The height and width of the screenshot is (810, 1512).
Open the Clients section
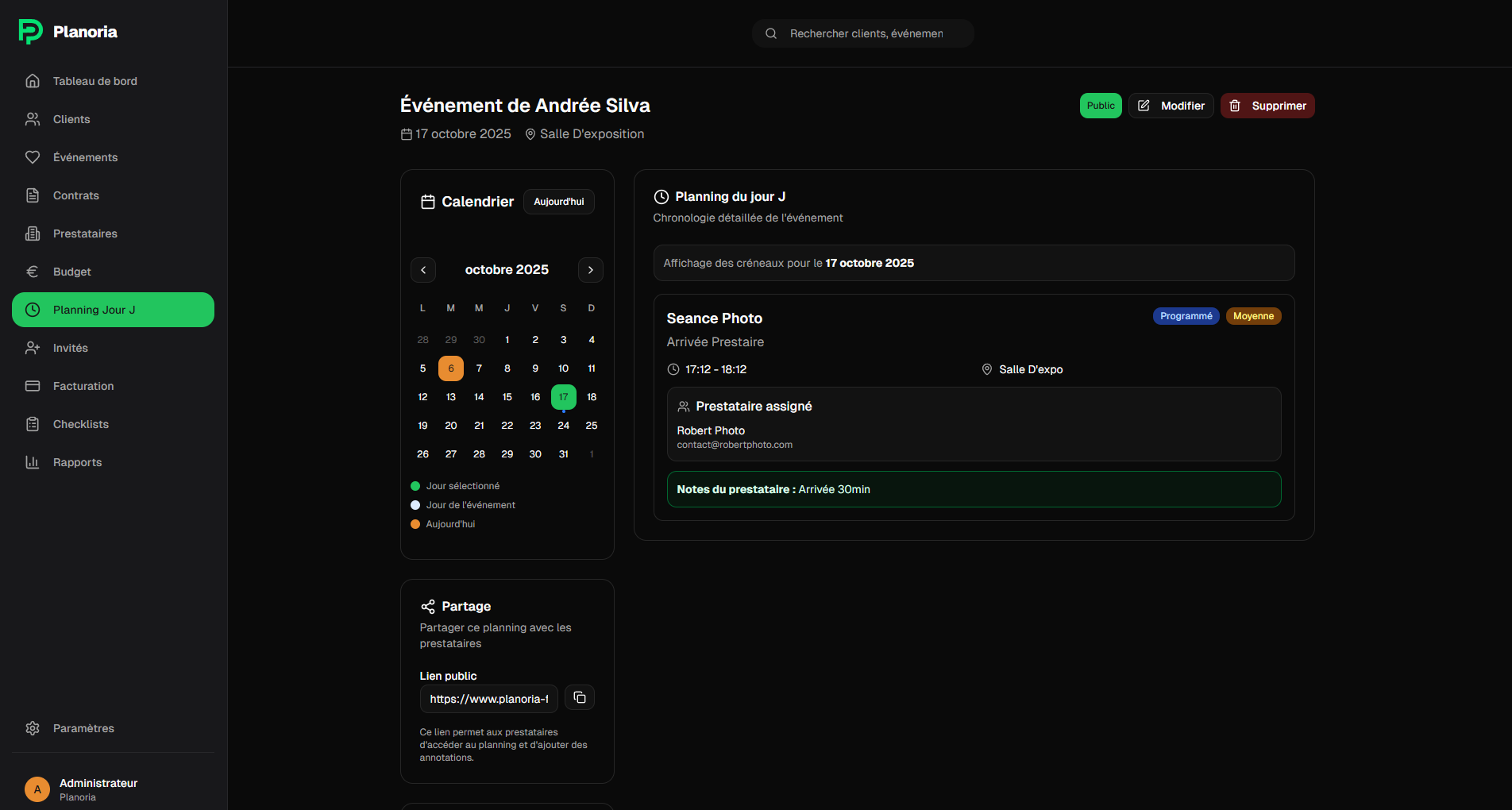113,119
